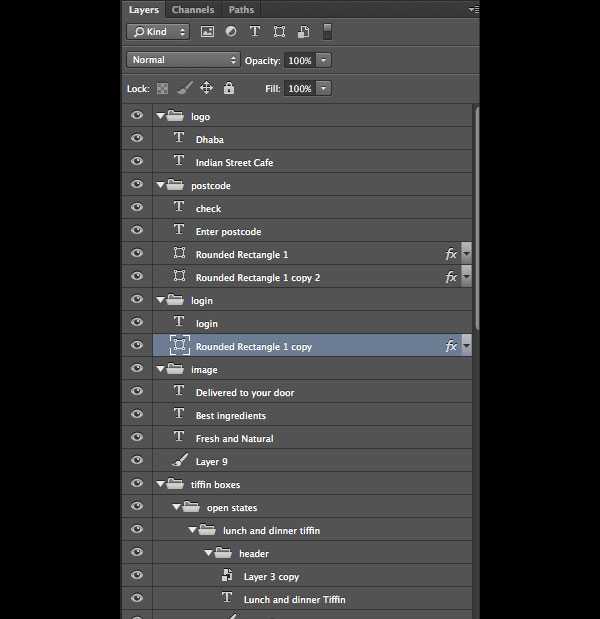Click the lock transparent pixels icon
Image resolution: width=600 pixels, height=619 pixels.
tap(162, 89)
